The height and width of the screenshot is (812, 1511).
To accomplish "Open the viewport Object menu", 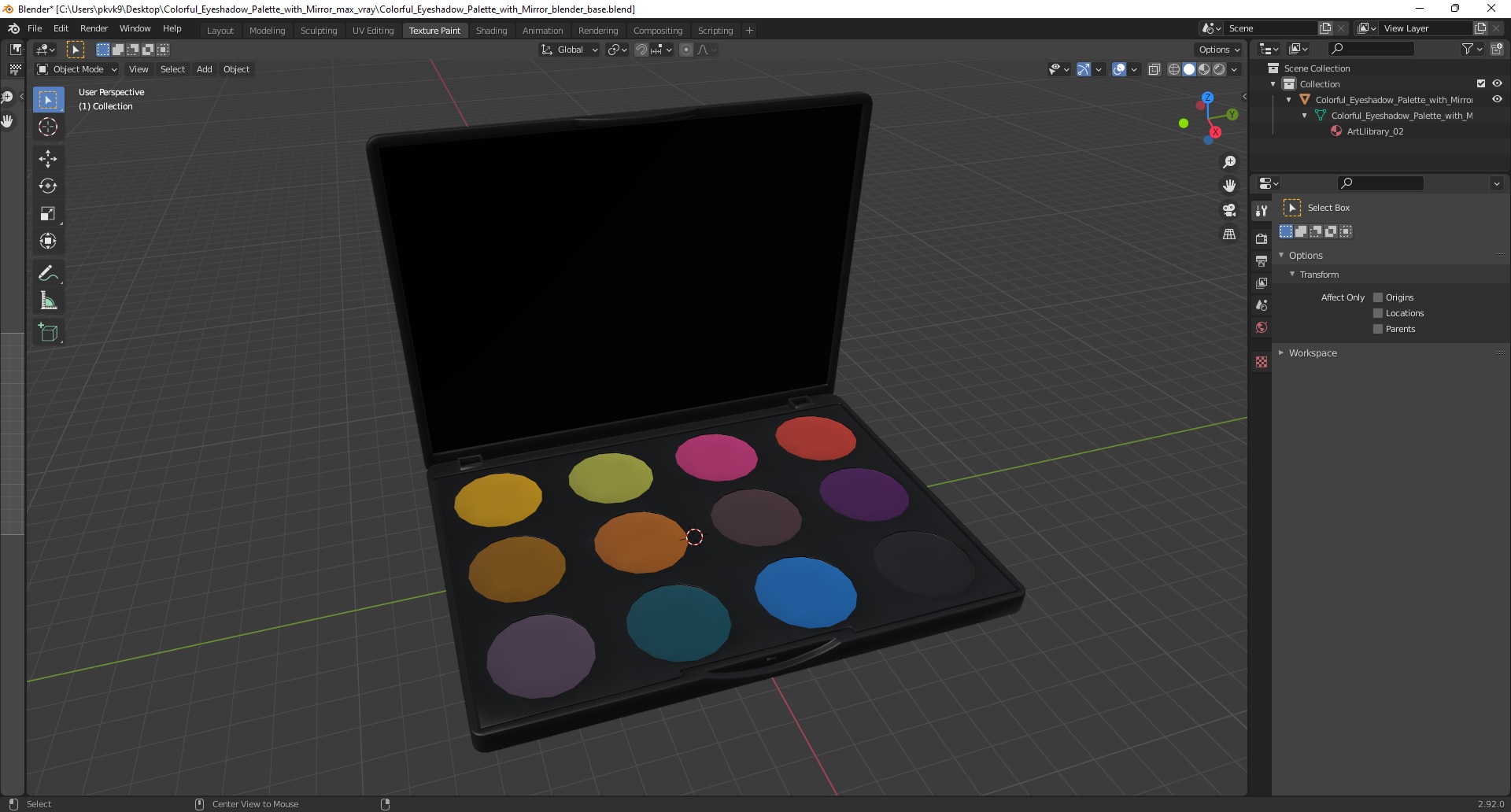I will coord(236,69).
